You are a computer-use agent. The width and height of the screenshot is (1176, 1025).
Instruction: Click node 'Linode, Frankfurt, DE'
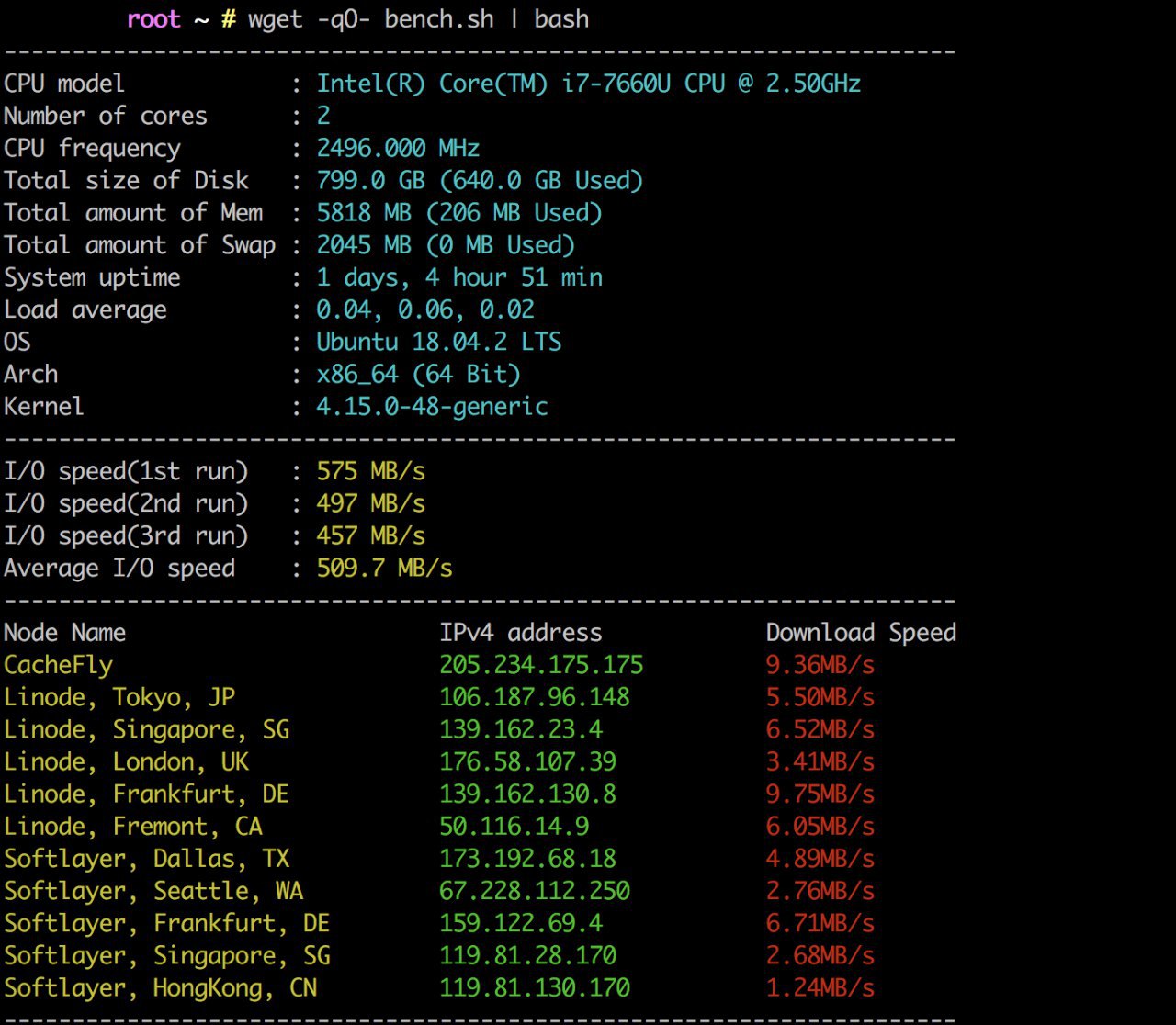coord(146,794)
